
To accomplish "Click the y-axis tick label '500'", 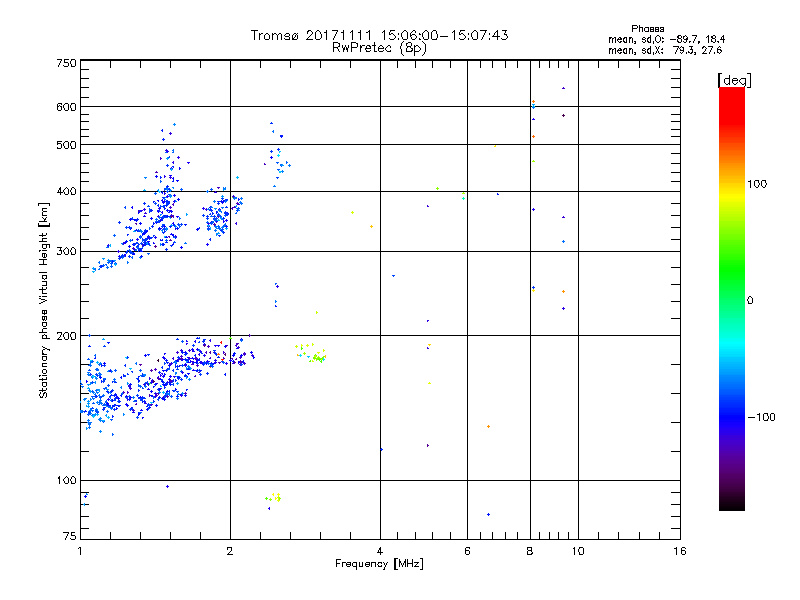I will (66, 145).
